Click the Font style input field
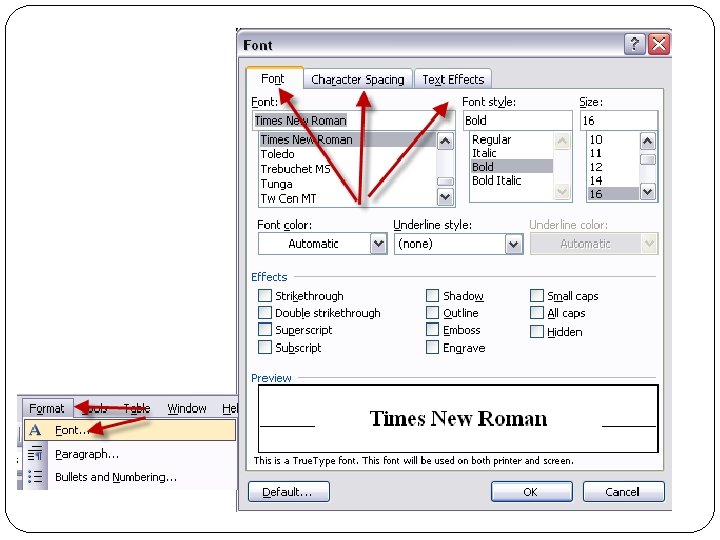720x540 pixels. point(518,120)
